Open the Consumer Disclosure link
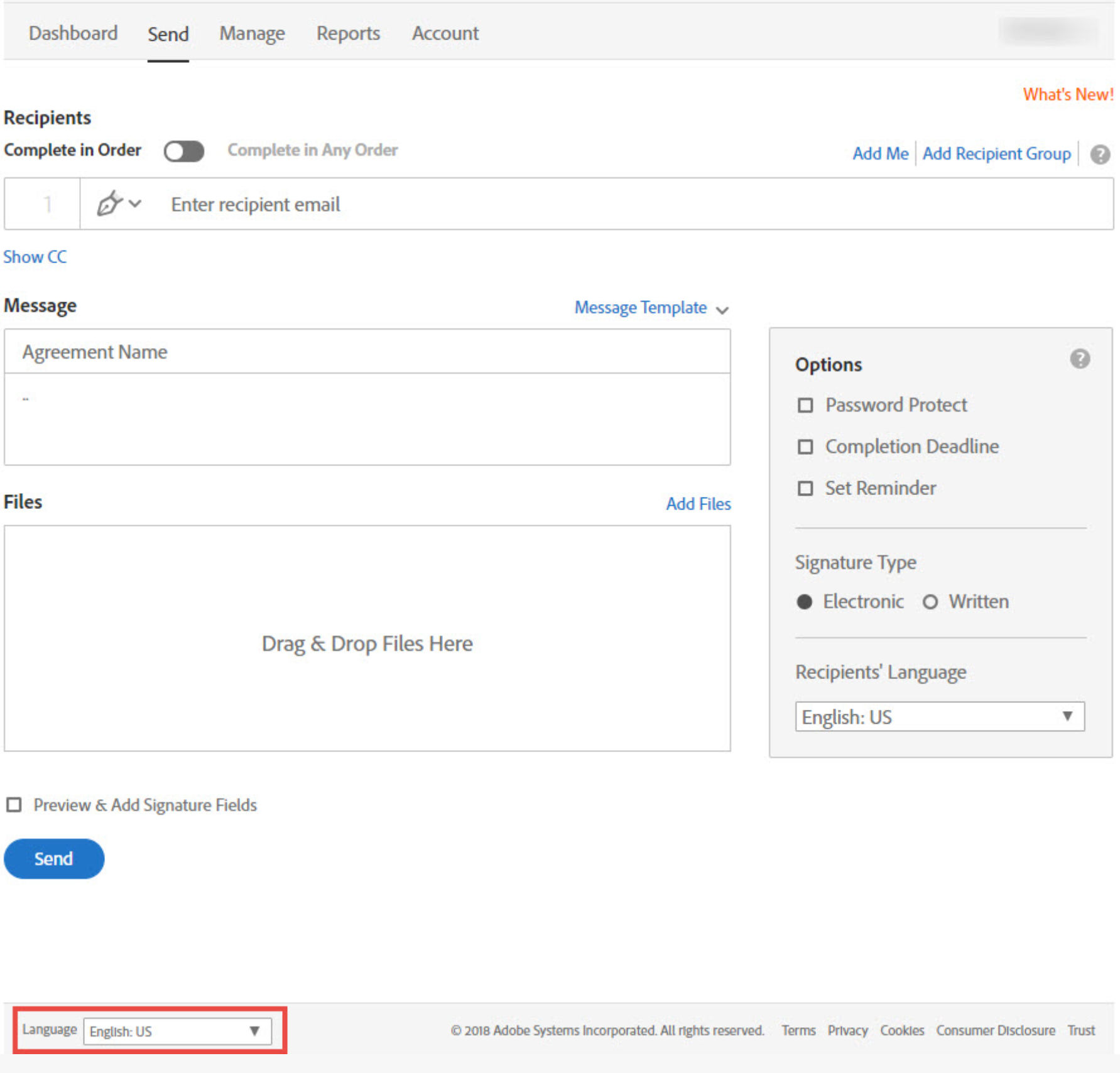The height and width of the screenshot is (1073, 1120). point(995,1030)
